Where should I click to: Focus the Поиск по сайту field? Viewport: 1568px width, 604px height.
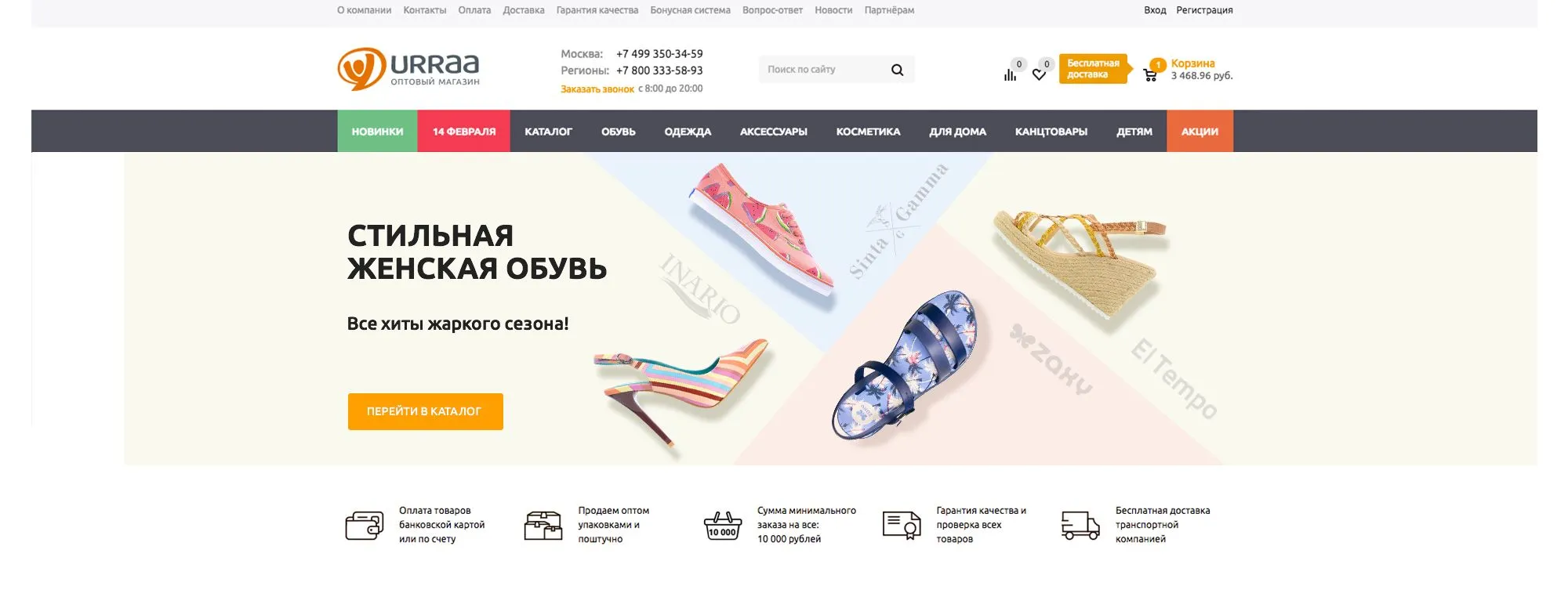pos(823,70)
